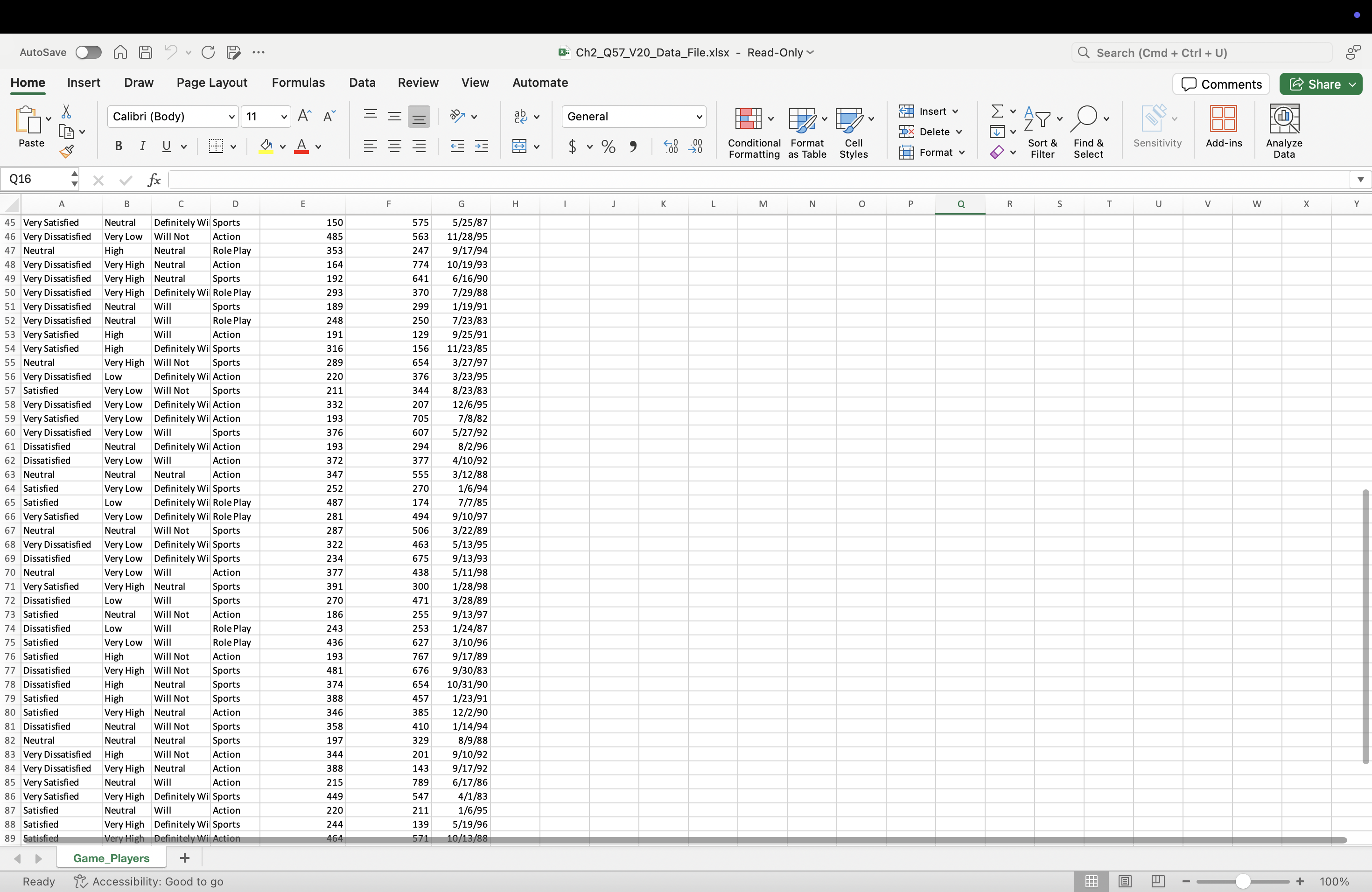Open the Formulas ribbon tab

coord(298,83)
